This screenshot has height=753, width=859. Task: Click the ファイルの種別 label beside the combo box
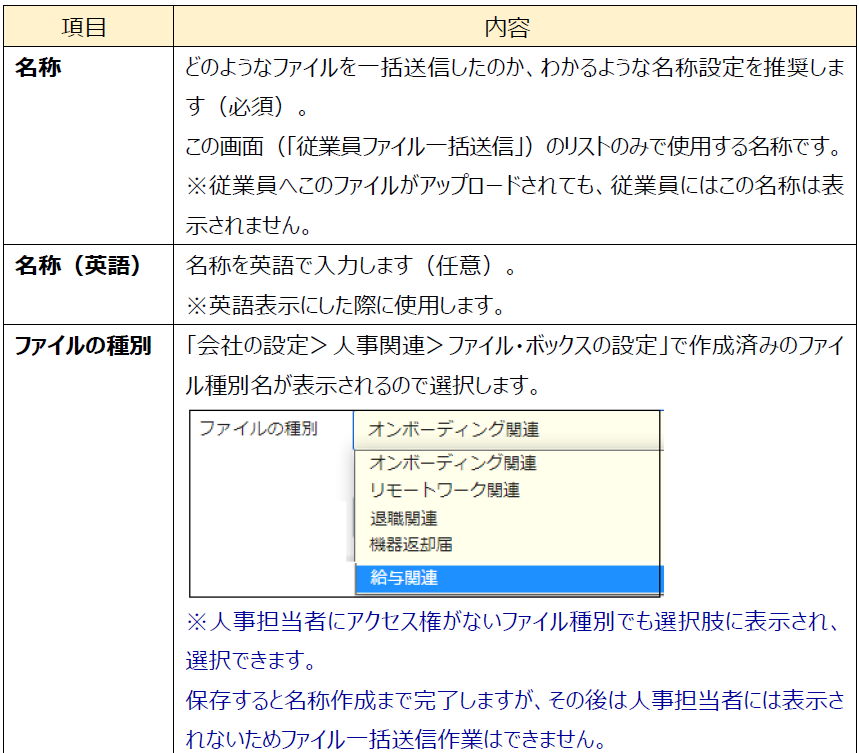[258, 429]
